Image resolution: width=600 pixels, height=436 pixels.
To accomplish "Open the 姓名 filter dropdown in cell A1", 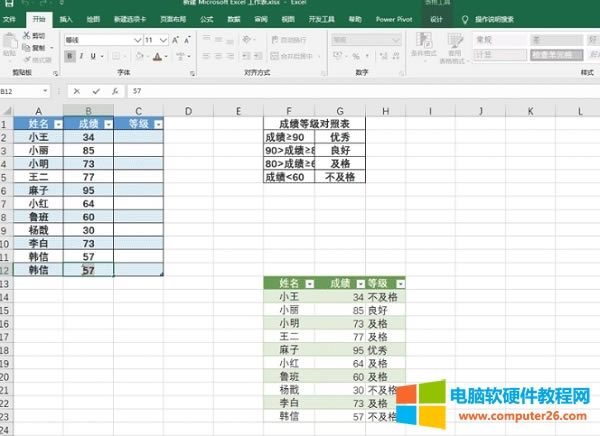I will [x=57, y=123].
